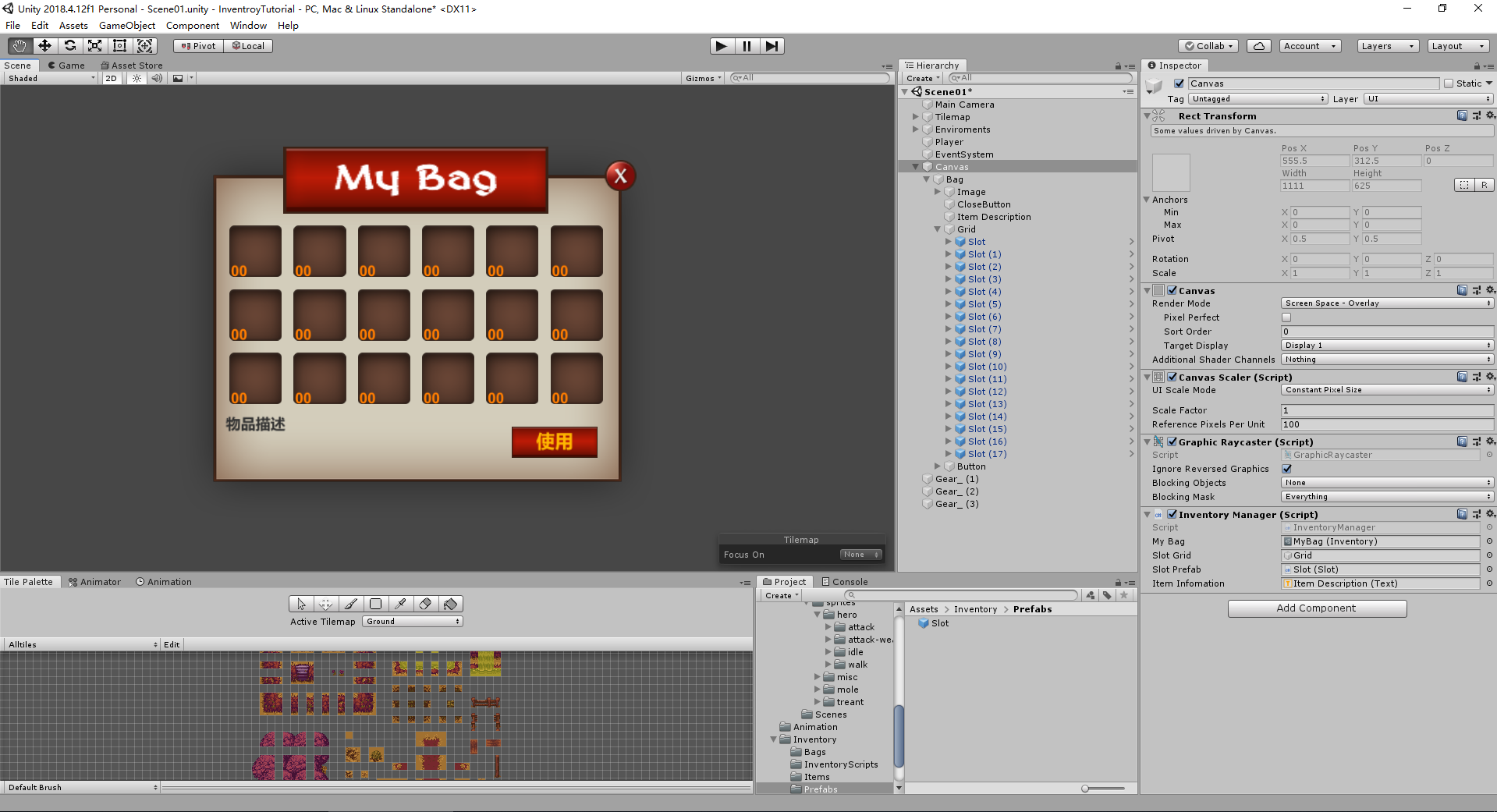Select the Fill Box tool in Tile Palette
The height and width of the screenshot is (812, 1497).
click(375, 603)
